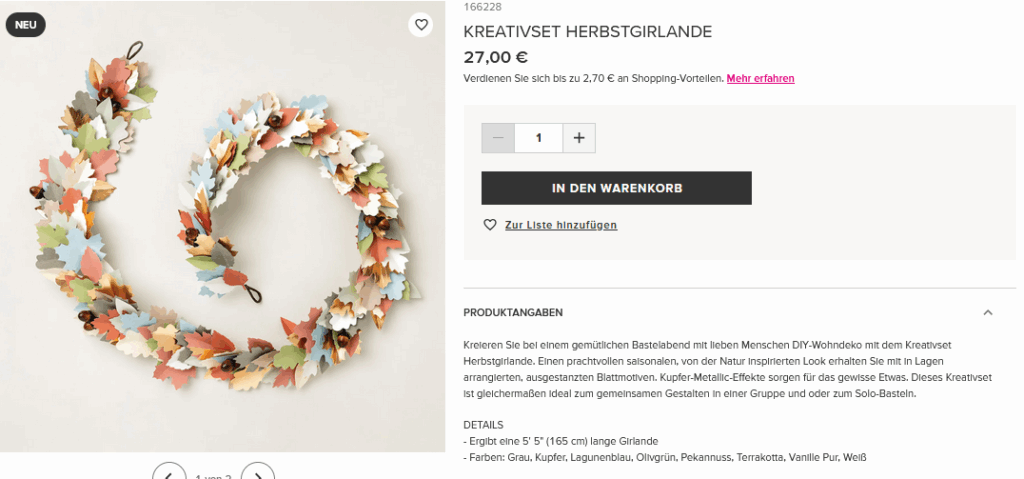
Task: Increase quantity with the plus button
Action: 579,138
